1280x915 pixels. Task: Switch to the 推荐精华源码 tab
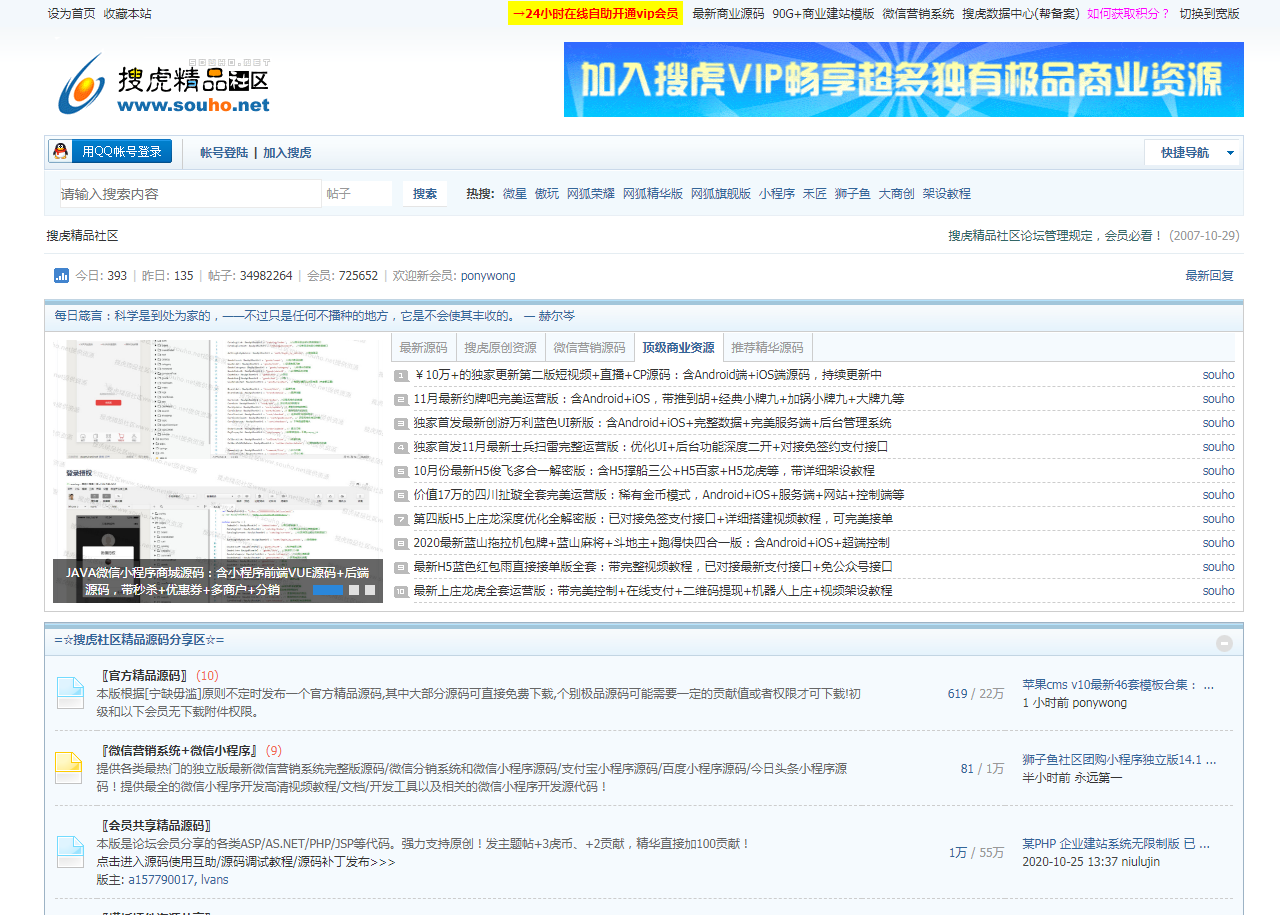767,348
